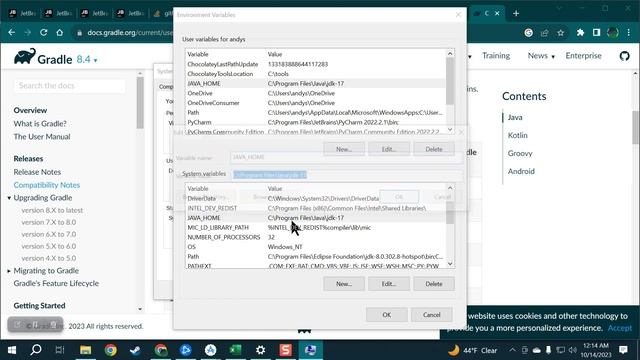The image size is (640, 360).
Task: Click the system variables scrollbar thumb
Action: coord(450,213)
